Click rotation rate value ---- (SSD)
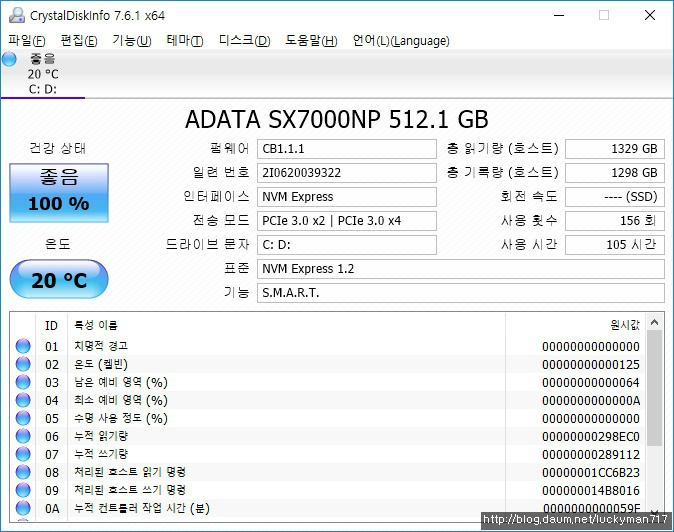674x532 pixels. tap(615, 197)
